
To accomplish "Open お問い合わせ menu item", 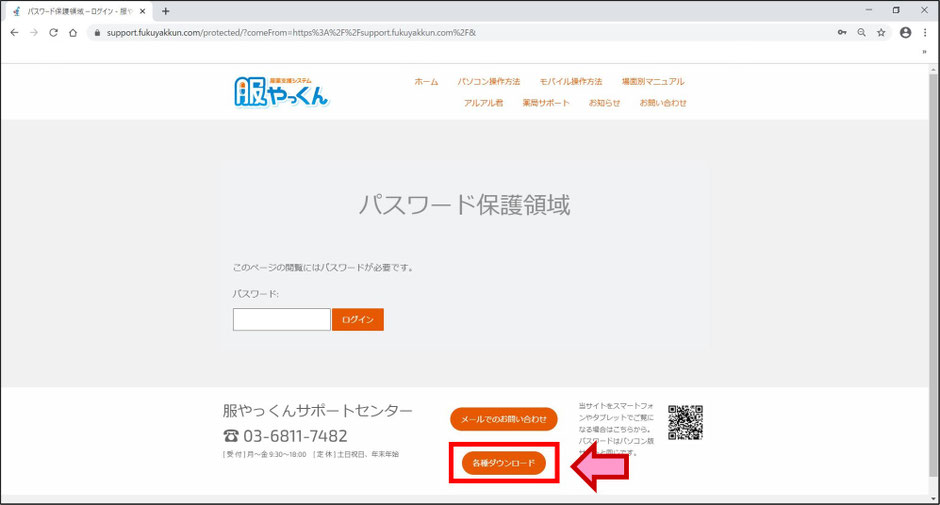I will coord(662,103).
